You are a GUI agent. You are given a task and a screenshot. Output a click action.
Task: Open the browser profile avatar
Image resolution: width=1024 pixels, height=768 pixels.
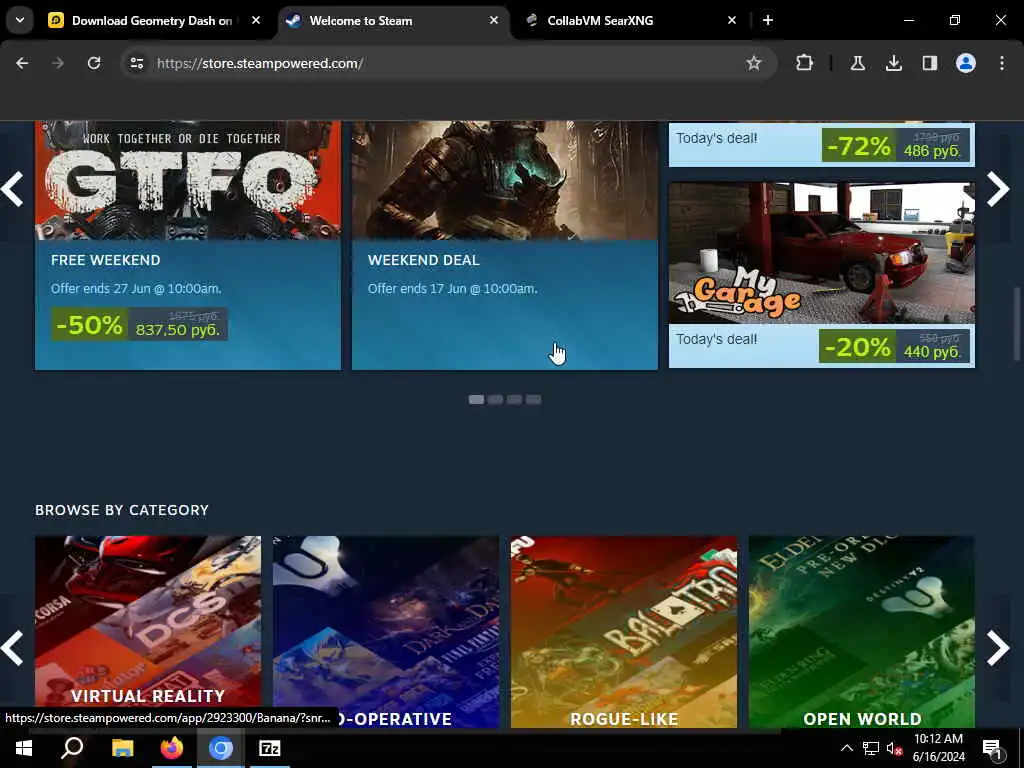pos(965,63)
